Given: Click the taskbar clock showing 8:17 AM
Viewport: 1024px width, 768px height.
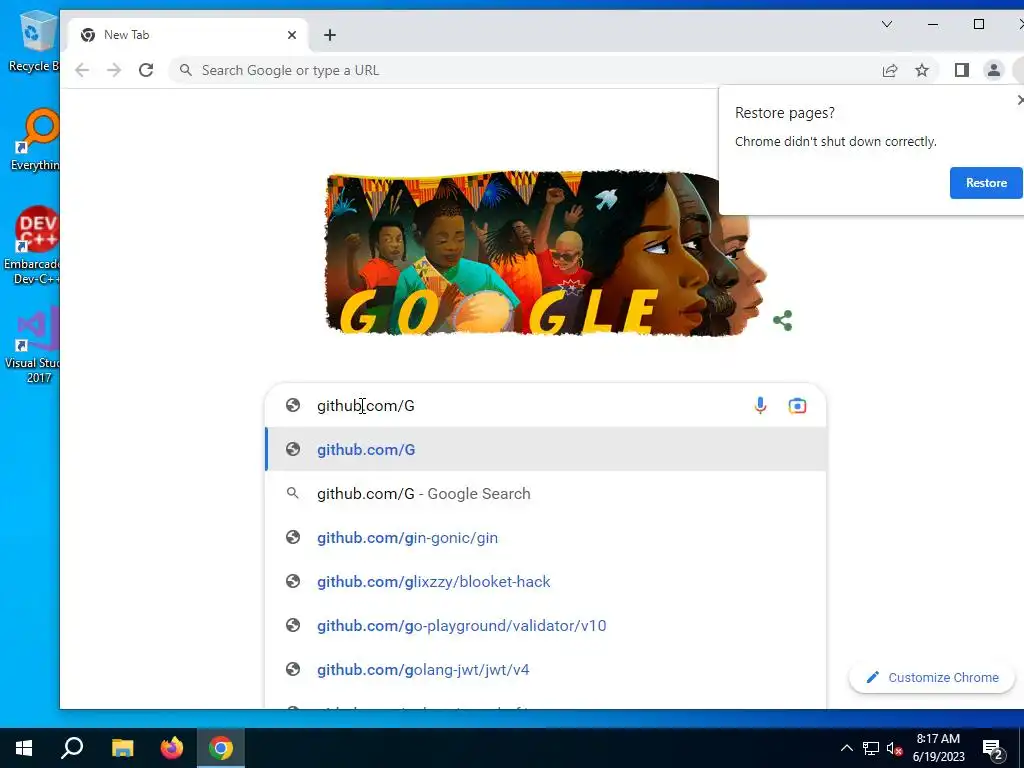Looking at the screenshot, I should point(938,748).
